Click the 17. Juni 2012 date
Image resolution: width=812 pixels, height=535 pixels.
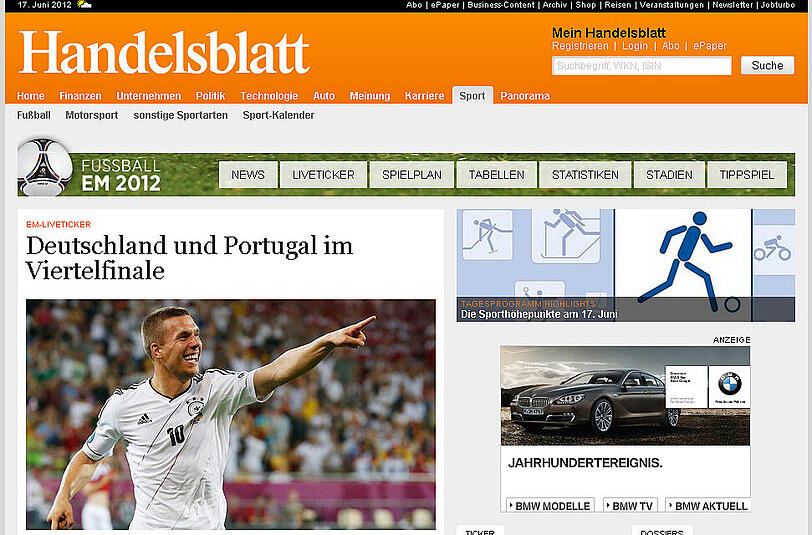click(45, 5)
